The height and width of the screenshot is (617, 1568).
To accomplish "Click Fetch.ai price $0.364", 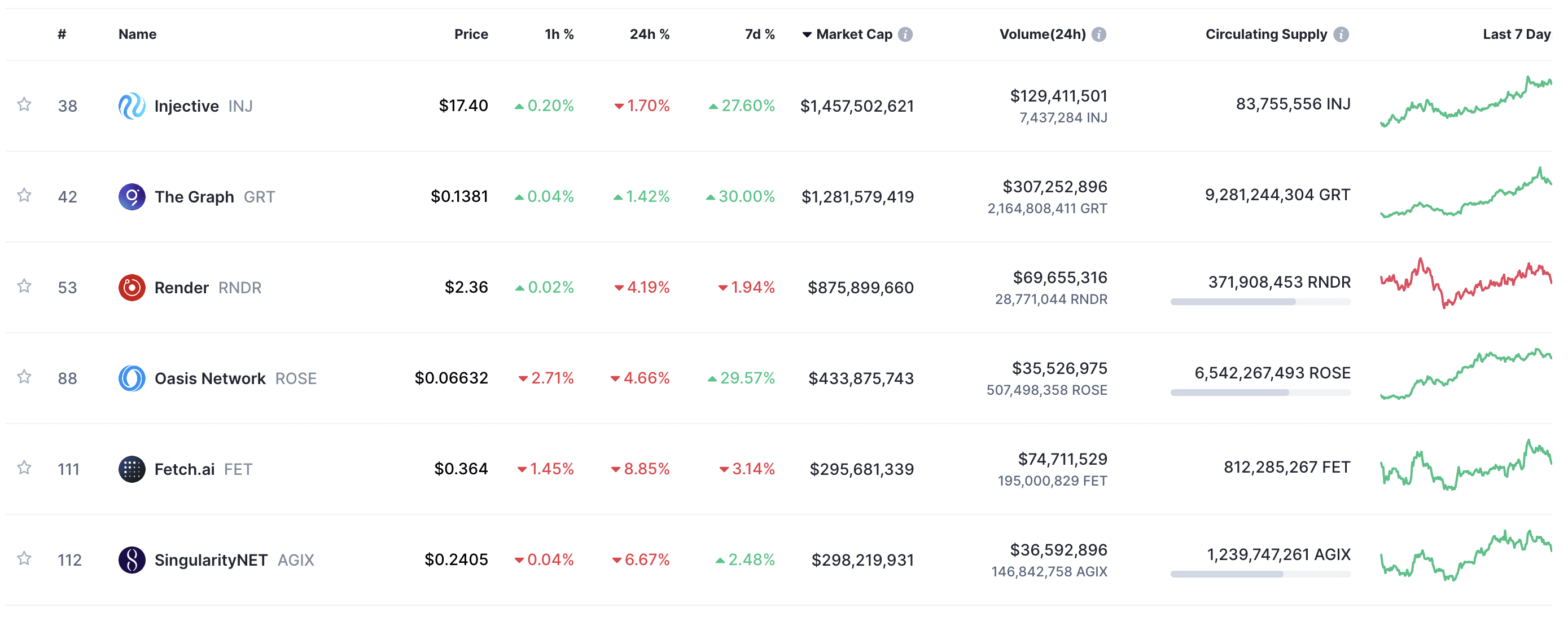I will [x=461, y=469].
